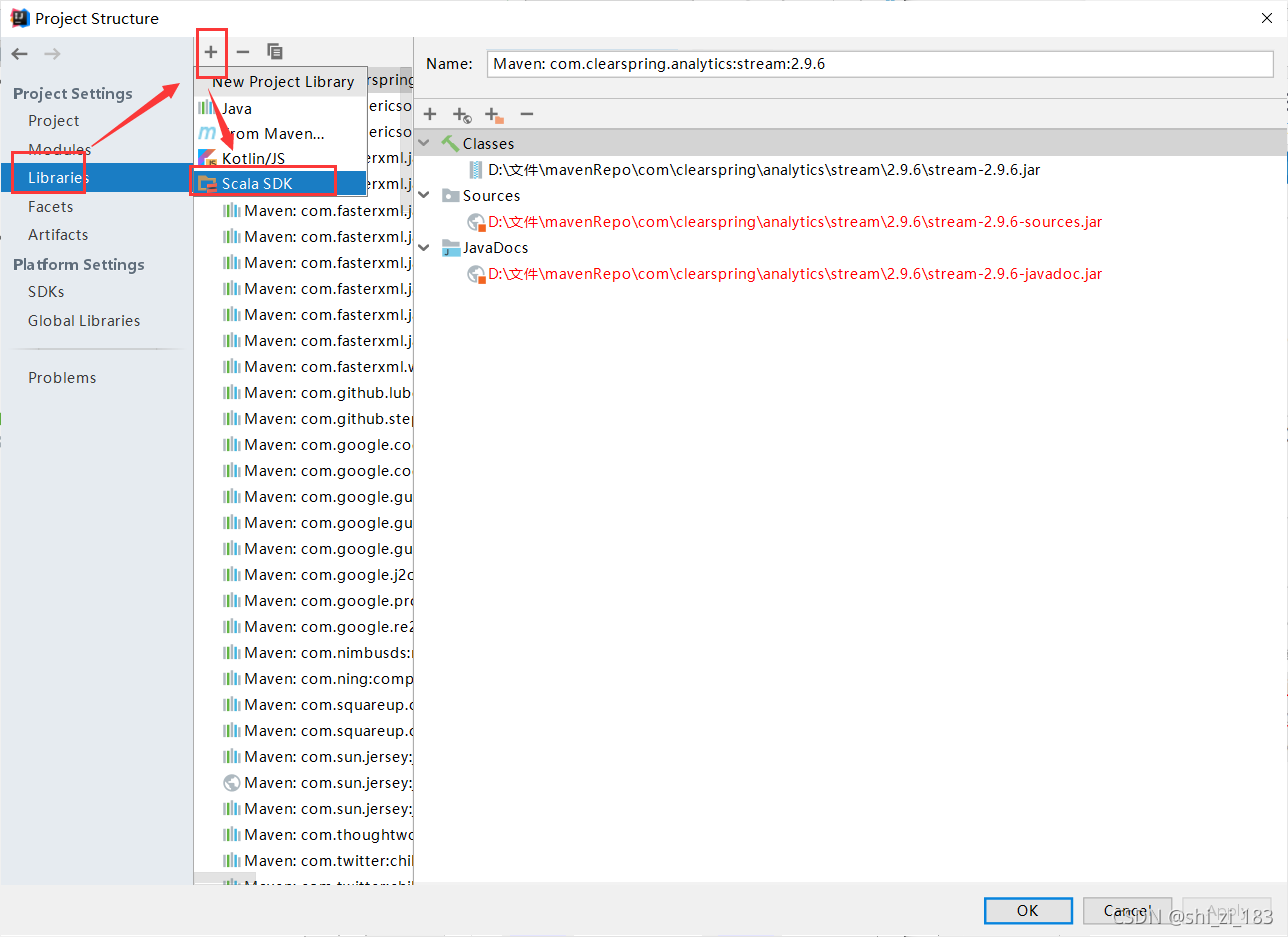Open the Modules settings page

pyautogui.click(x=59, y=149)
